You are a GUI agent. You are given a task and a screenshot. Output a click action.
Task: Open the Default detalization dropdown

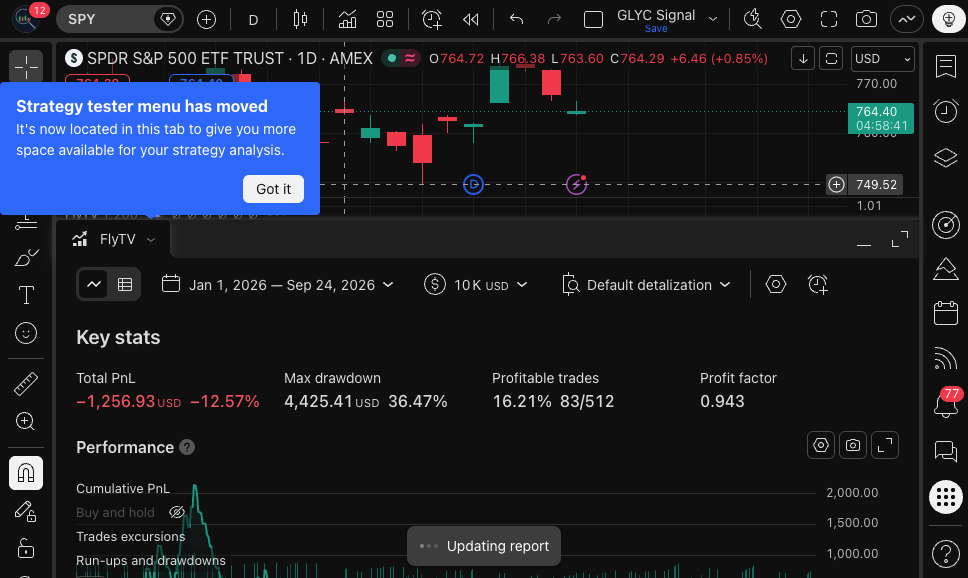tap(646, 285)
